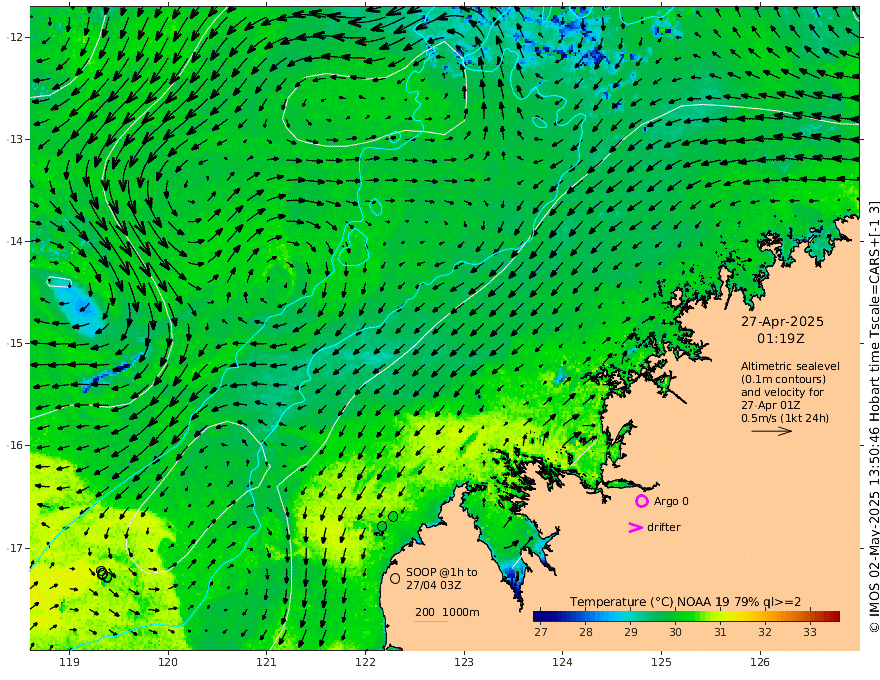
Task: Click the '0.5m/s (1kt 24h)' scale text
Action: click(x=785, y=418)
